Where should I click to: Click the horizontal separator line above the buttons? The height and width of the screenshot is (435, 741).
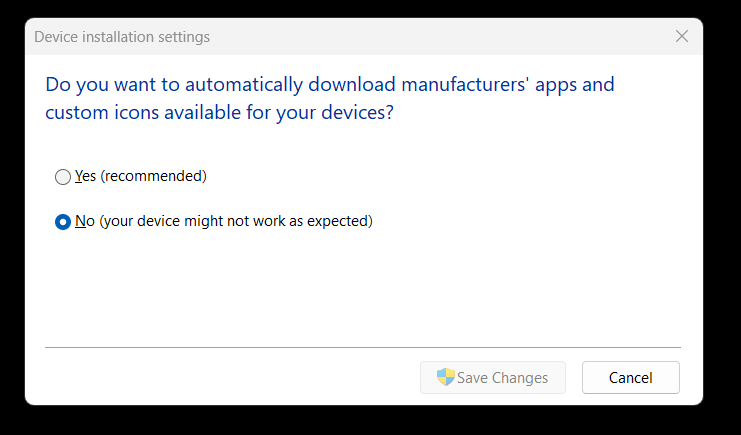pyautogui.click(x=362, y=347)
